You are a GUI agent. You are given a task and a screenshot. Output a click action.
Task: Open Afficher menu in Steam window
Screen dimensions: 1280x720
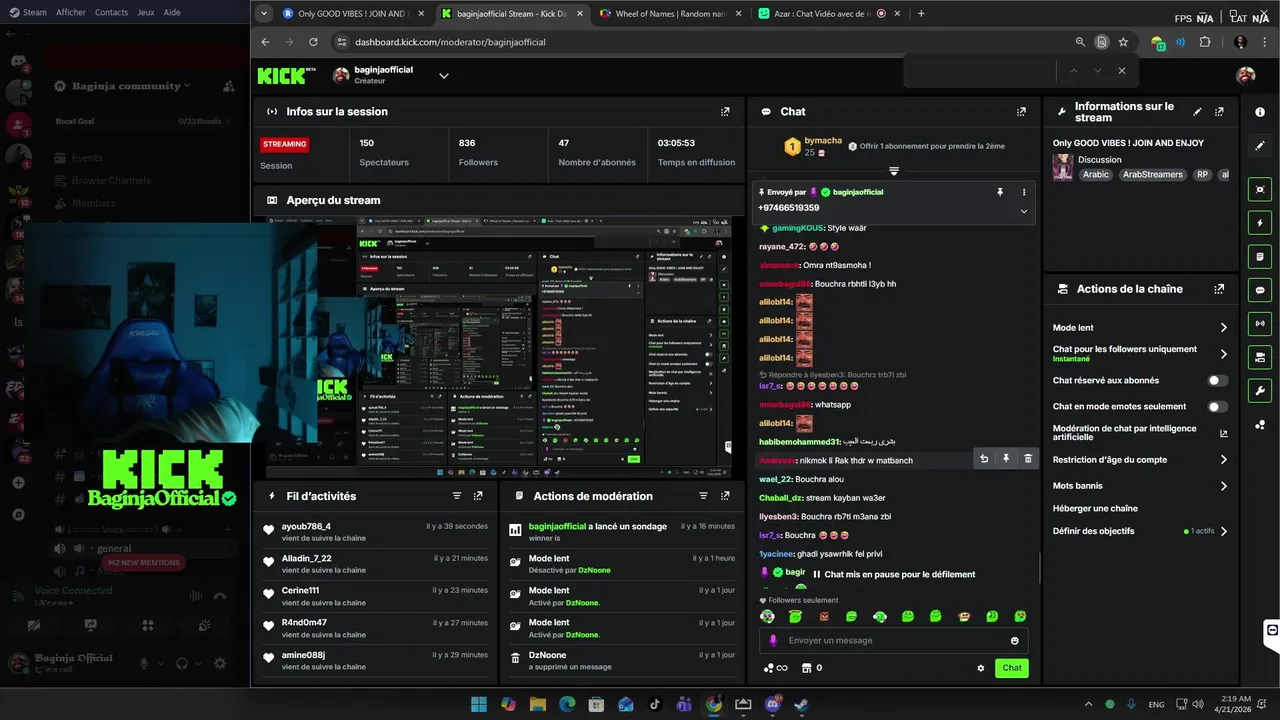71,12
